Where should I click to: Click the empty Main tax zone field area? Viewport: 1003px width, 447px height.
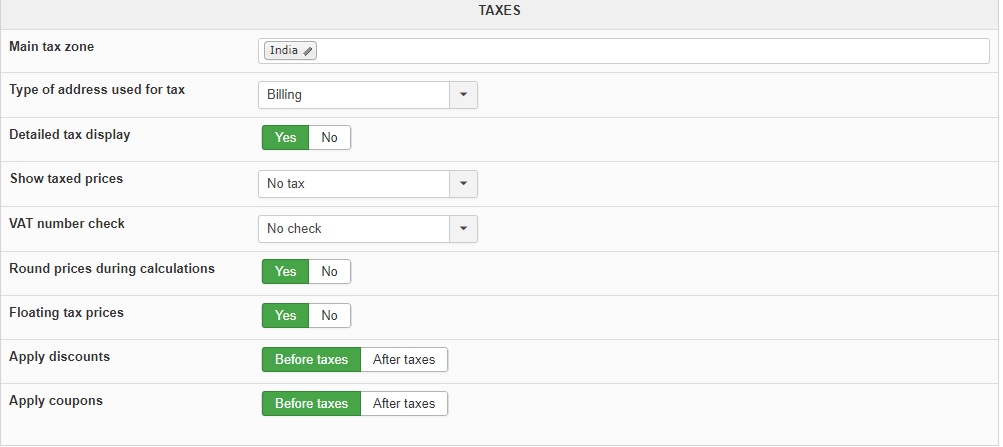click(650, 51)
